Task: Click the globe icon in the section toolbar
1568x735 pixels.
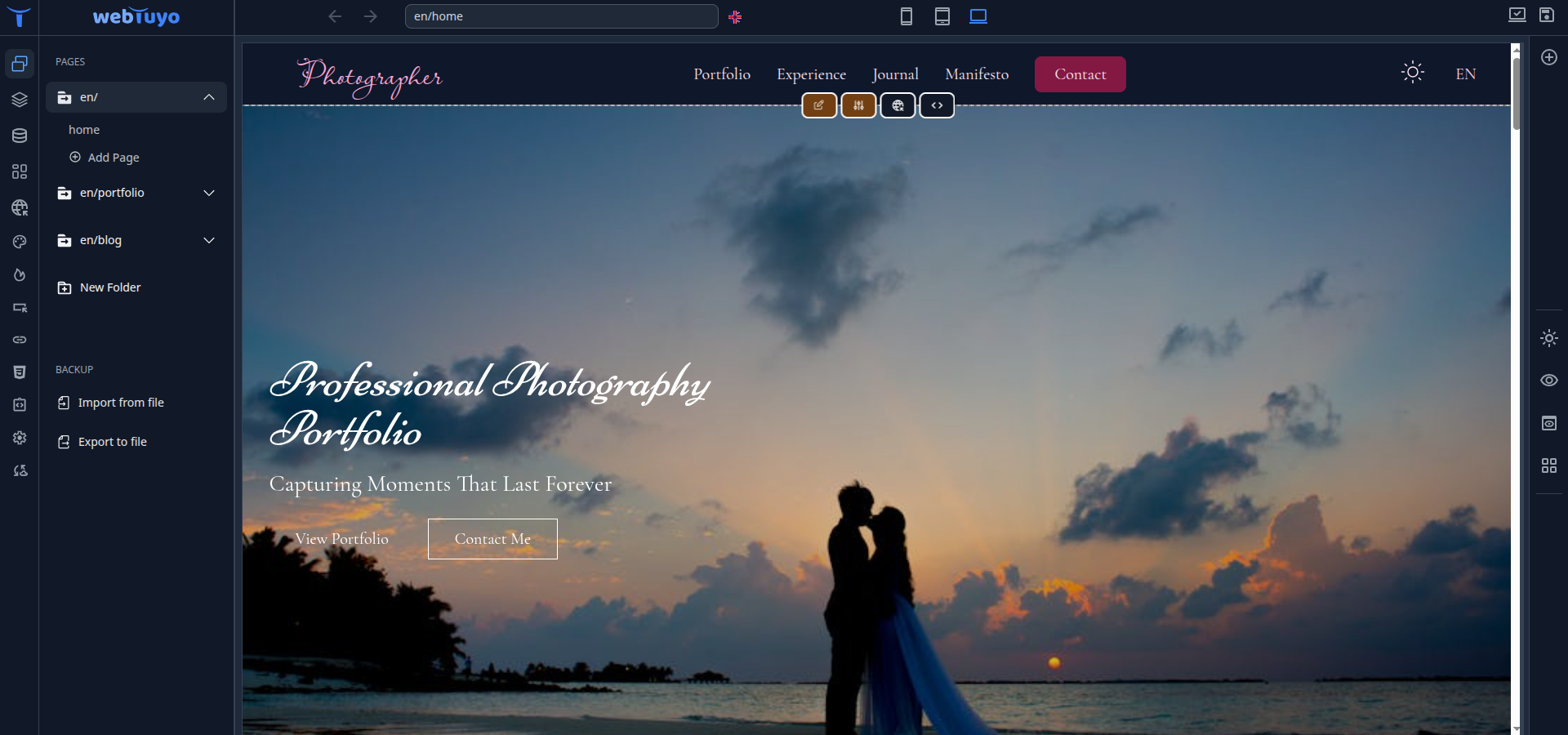Action: (x=898, y=105)
